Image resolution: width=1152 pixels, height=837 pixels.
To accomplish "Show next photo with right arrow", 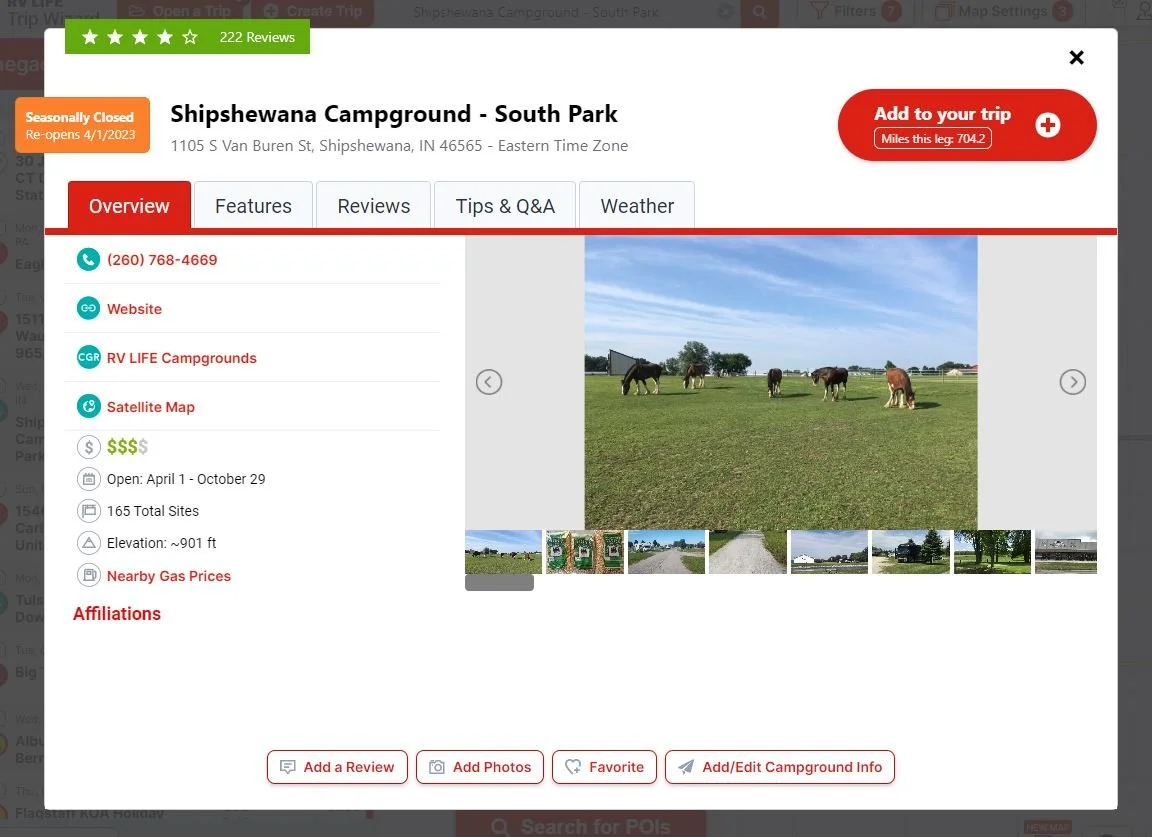I will click(1073, 382).
